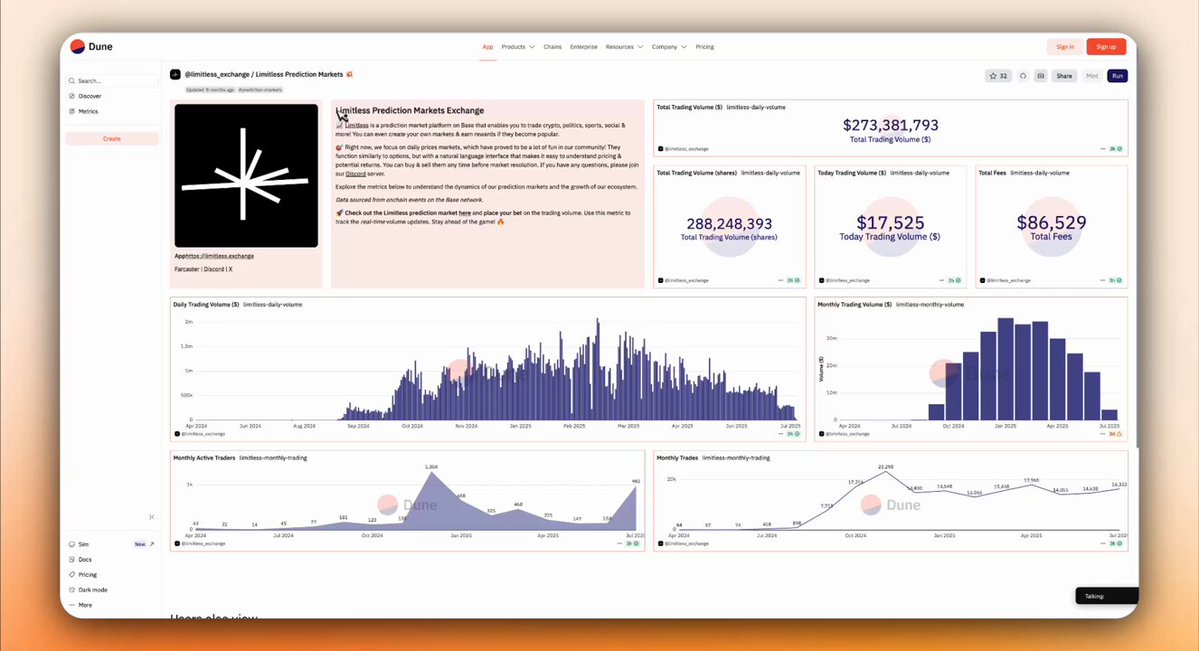Screen dimensions: 1199x651
Task: Click the Daily Trading Volume ($) chart title
Action: click(206, 304)
